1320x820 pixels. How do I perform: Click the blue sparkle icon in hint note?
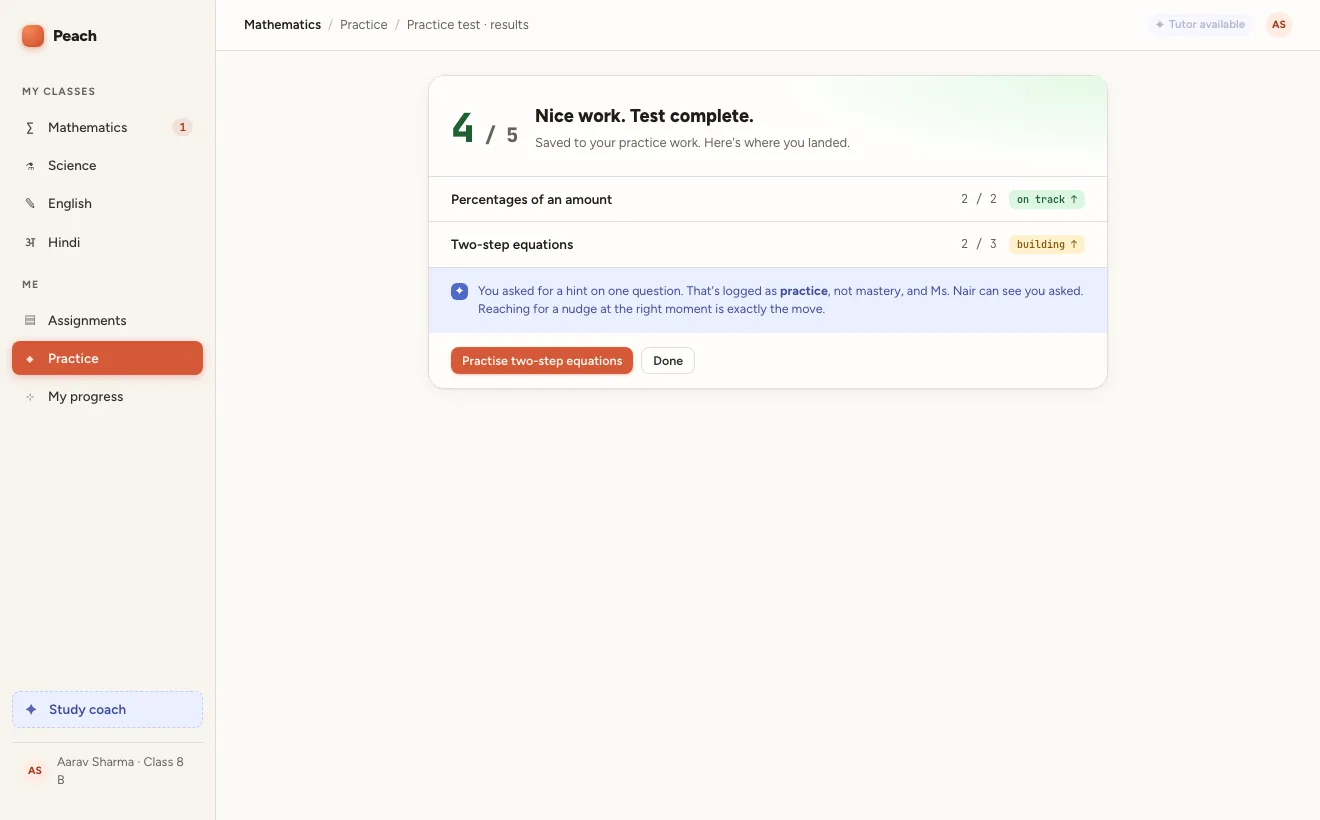pyautogui.click(x=459, y=291)
